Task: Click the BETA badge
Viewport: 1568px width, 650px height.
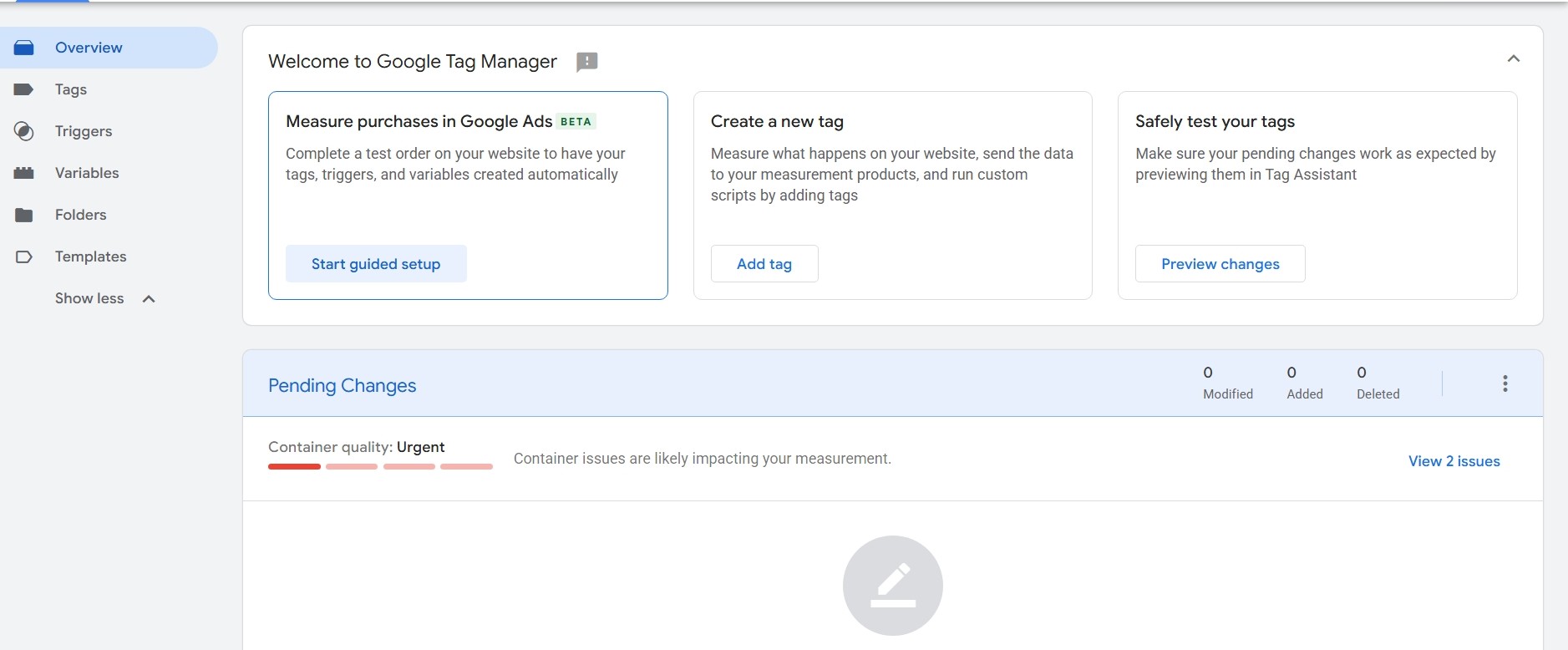Action: [576, 122]
